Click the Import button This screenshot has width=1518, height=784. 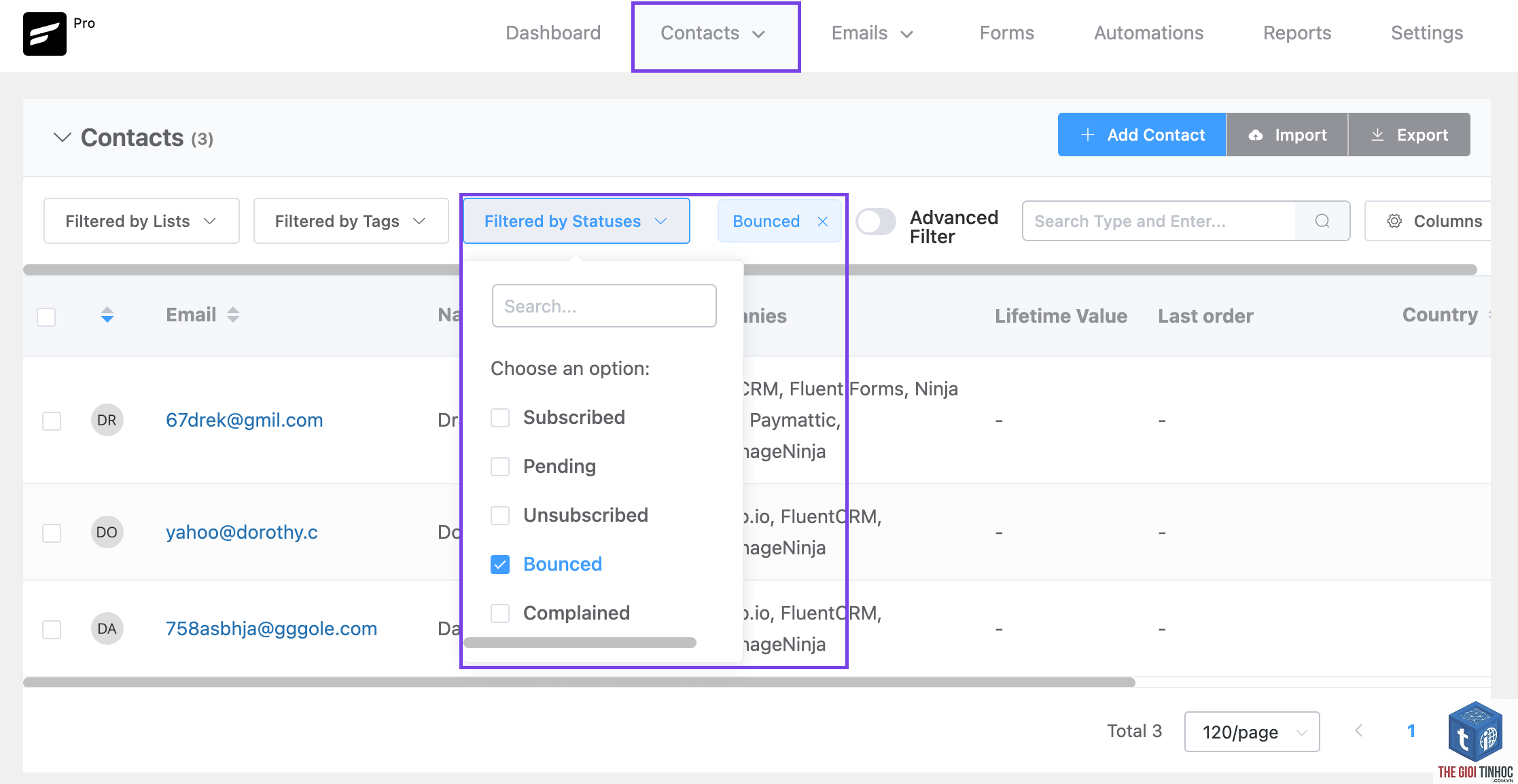click(1287, 135)
